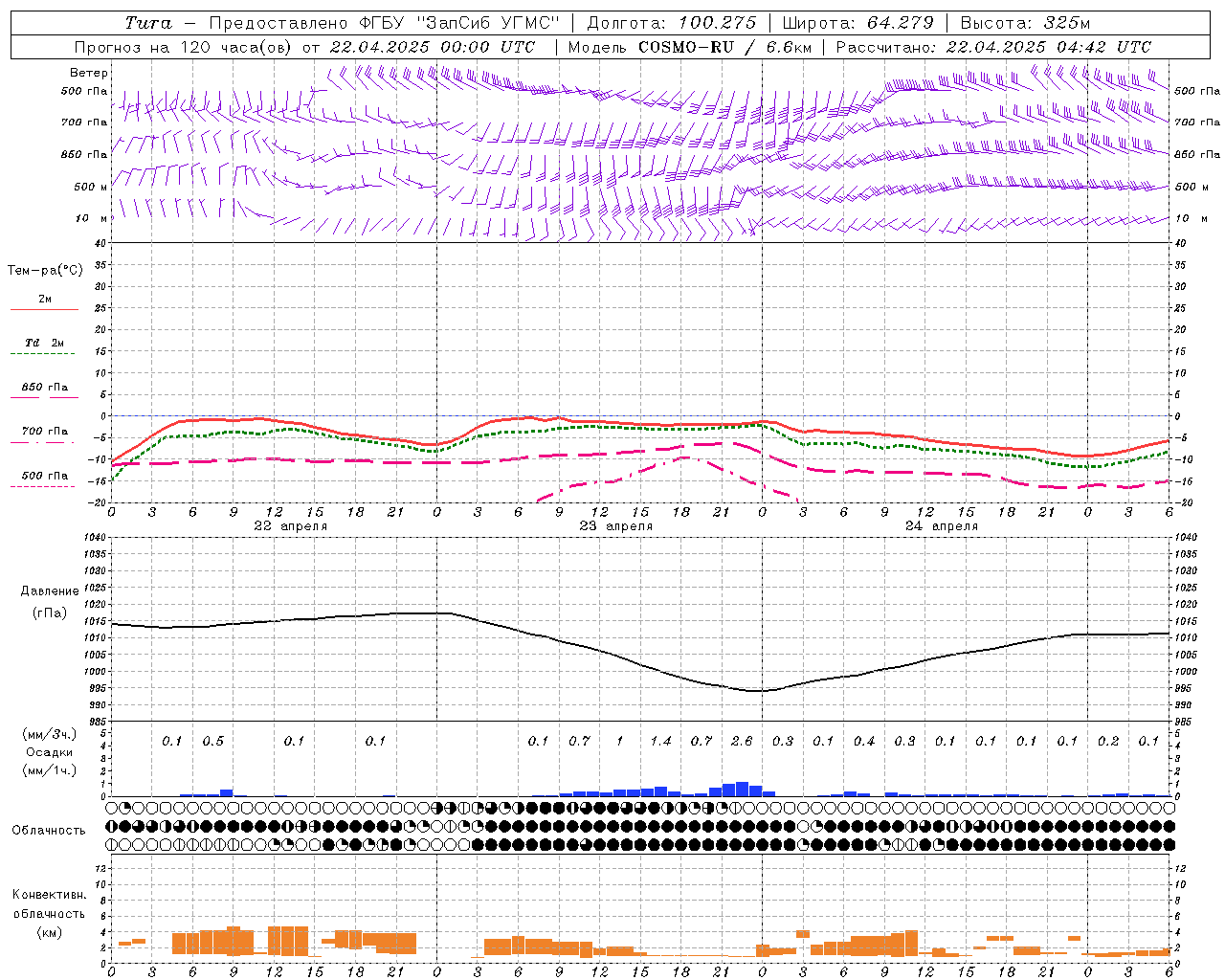Click the '500 гПа' temperature legend entry

pyautogui.click(x=45, y=475)
